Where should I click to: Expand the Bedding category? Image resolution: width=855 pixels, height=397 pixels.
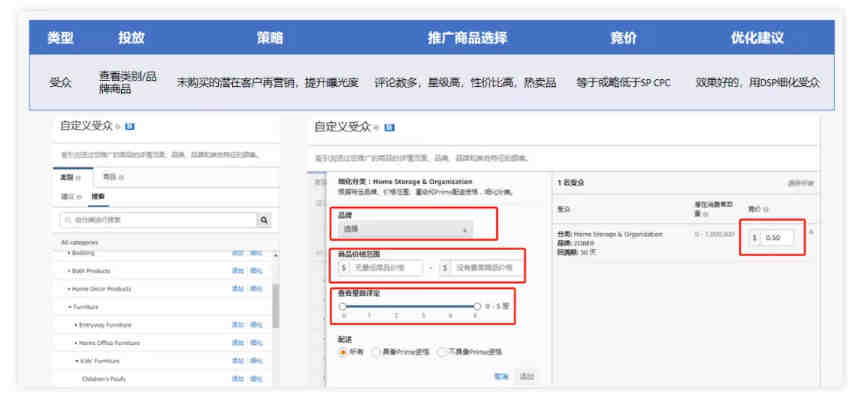(70, 253)
